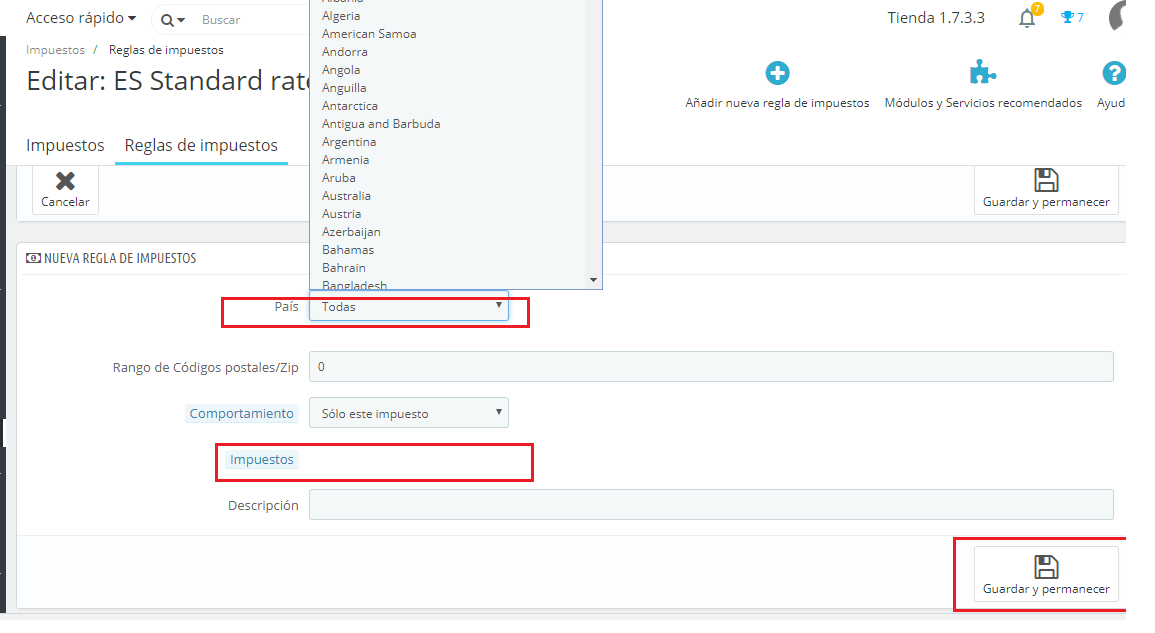The image size is (1155, 633).
Task: Click Módulos y Servicios recomendados label
Action: [983, 103]
